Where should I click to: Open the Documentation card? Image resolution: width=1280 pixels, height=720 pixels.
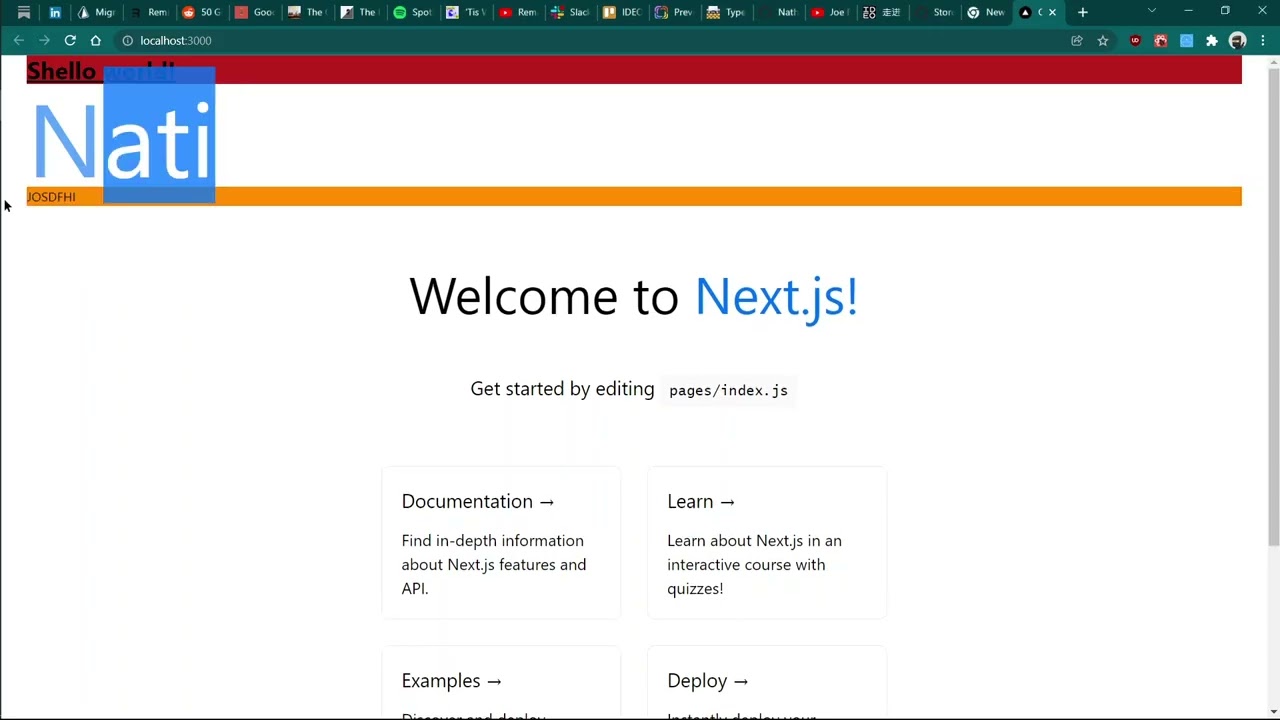point(501,543)
